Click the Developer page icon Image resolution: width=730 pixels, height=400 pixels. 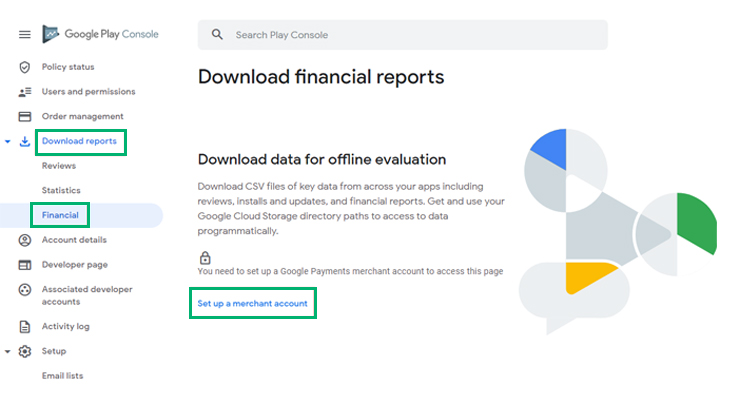25,265
